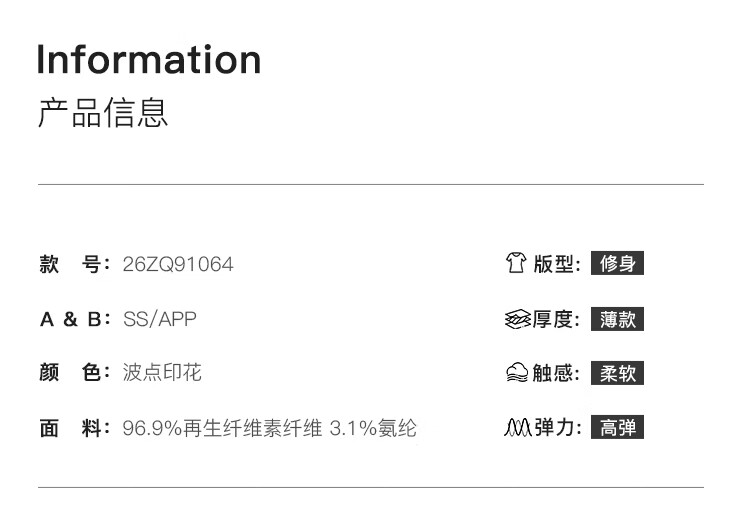Select the 修身 fit badge

pos(617,264)
